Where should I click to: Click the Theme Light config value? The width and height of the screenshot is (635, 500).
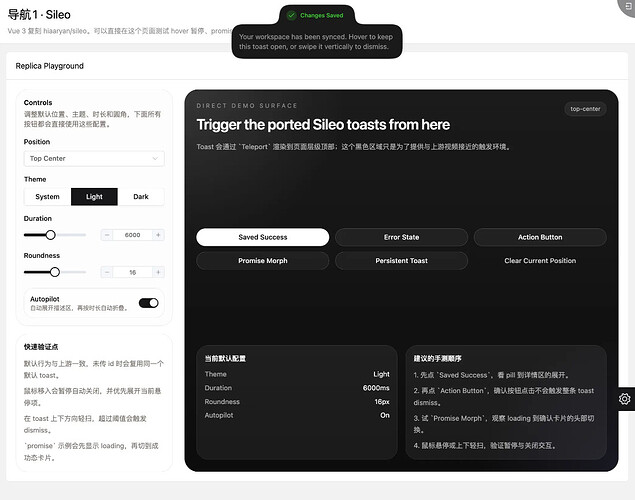point(381,374)
